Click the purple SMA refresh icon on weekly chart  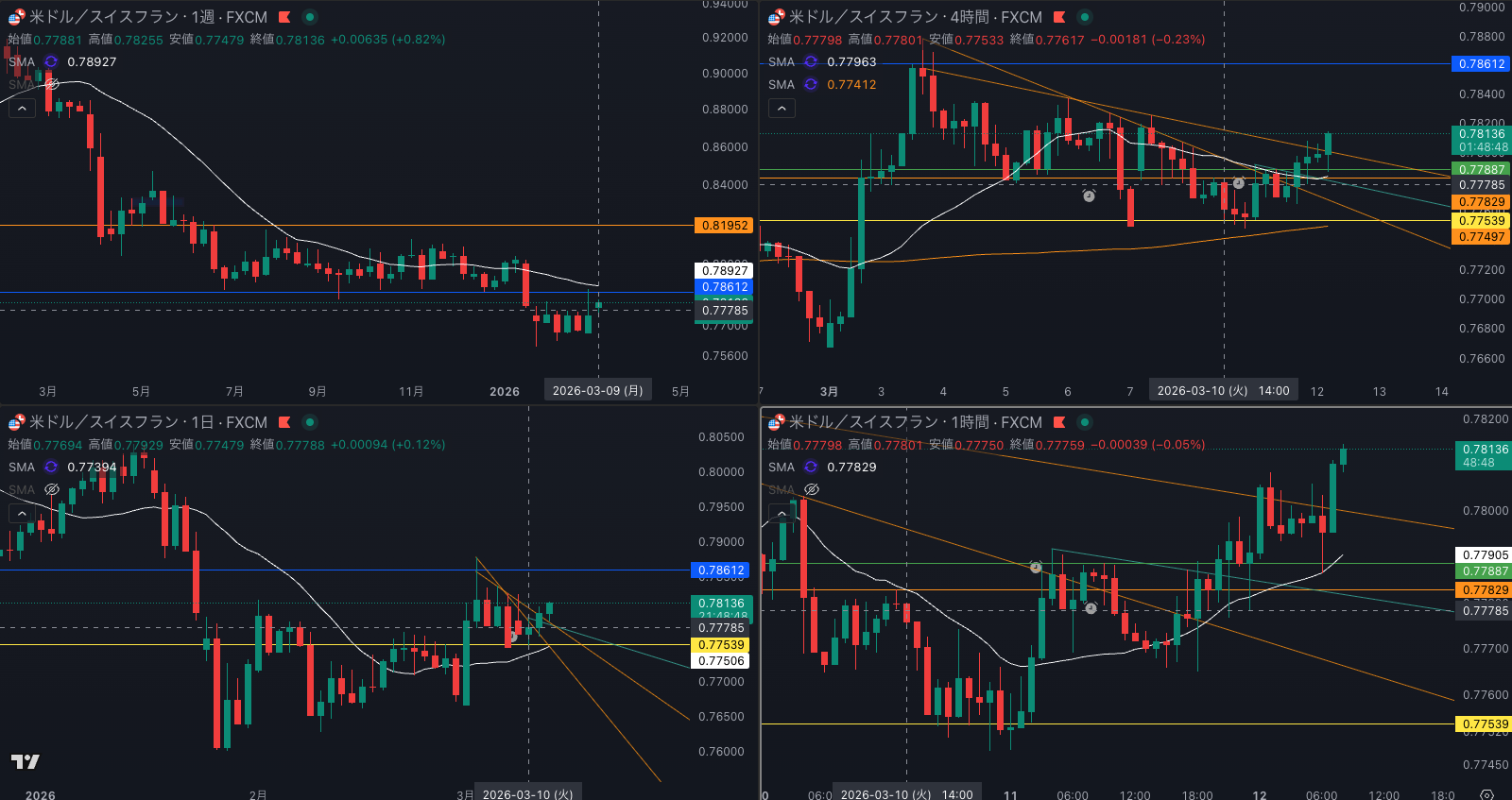[51, 61]
